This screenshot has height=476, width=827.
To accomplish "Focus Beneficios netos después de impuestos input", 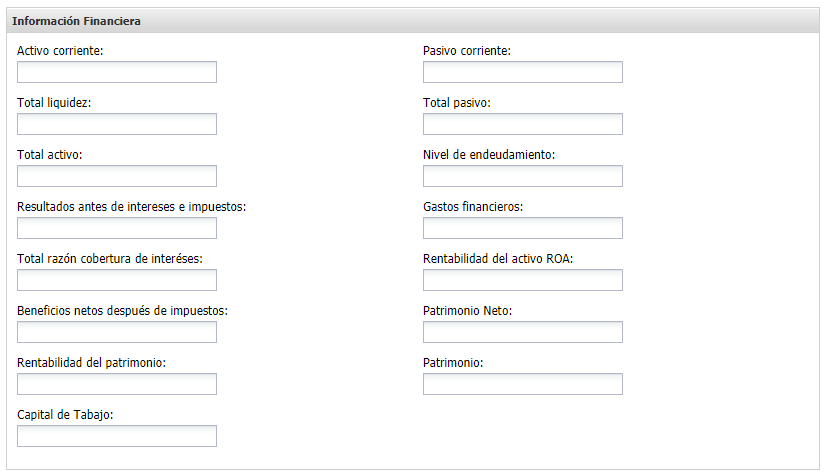I will (117, 332).
